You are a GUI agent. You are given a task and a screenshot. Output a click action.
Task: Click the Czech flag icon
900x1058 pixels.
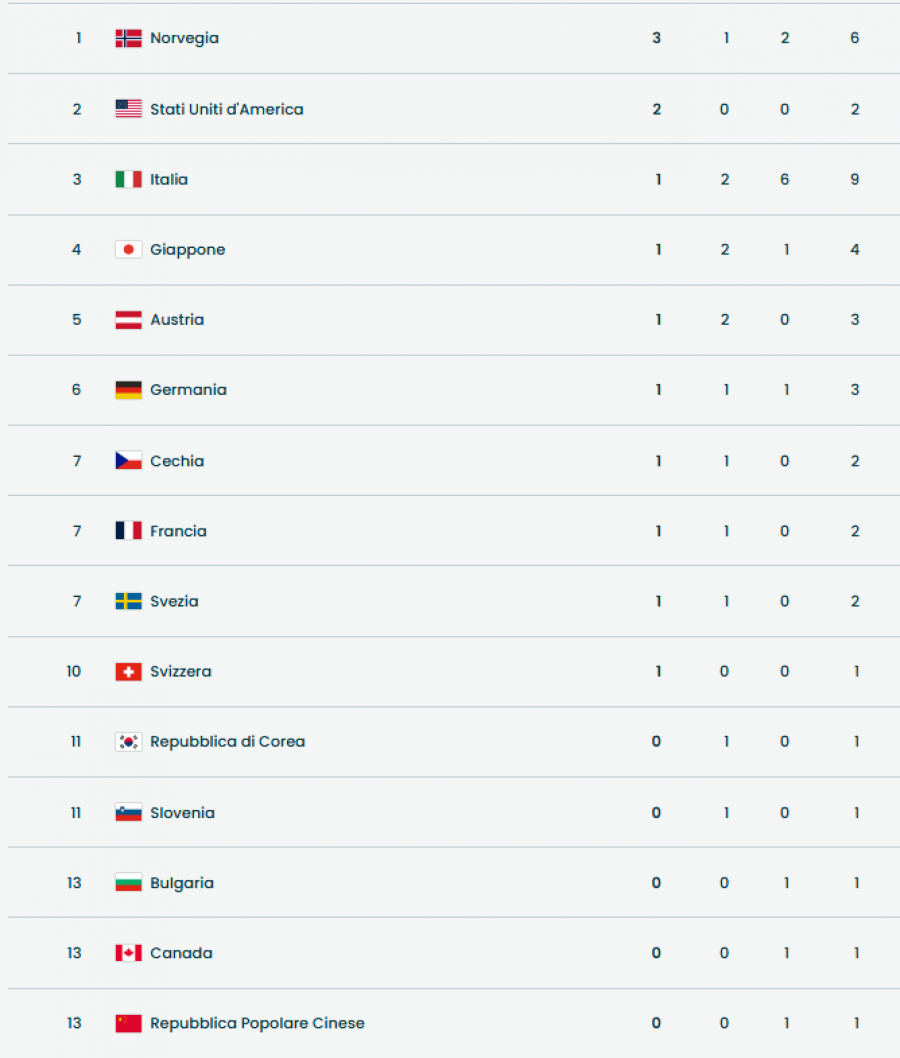click(x=128, y=461)
